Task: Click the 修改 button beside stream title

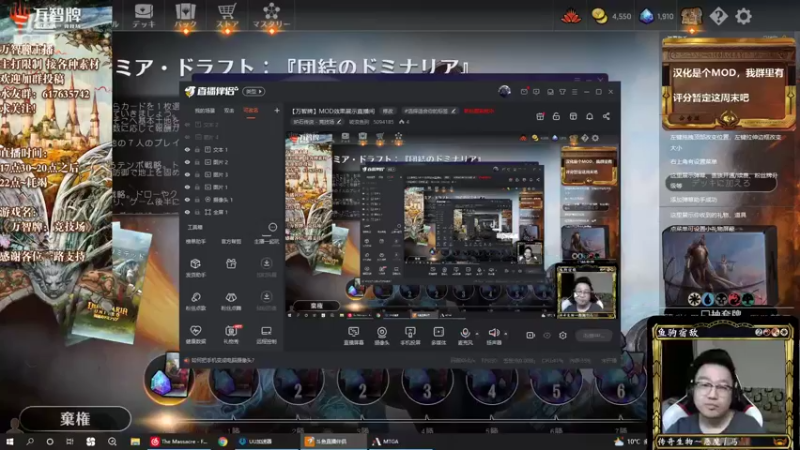Action: point(388,111)
